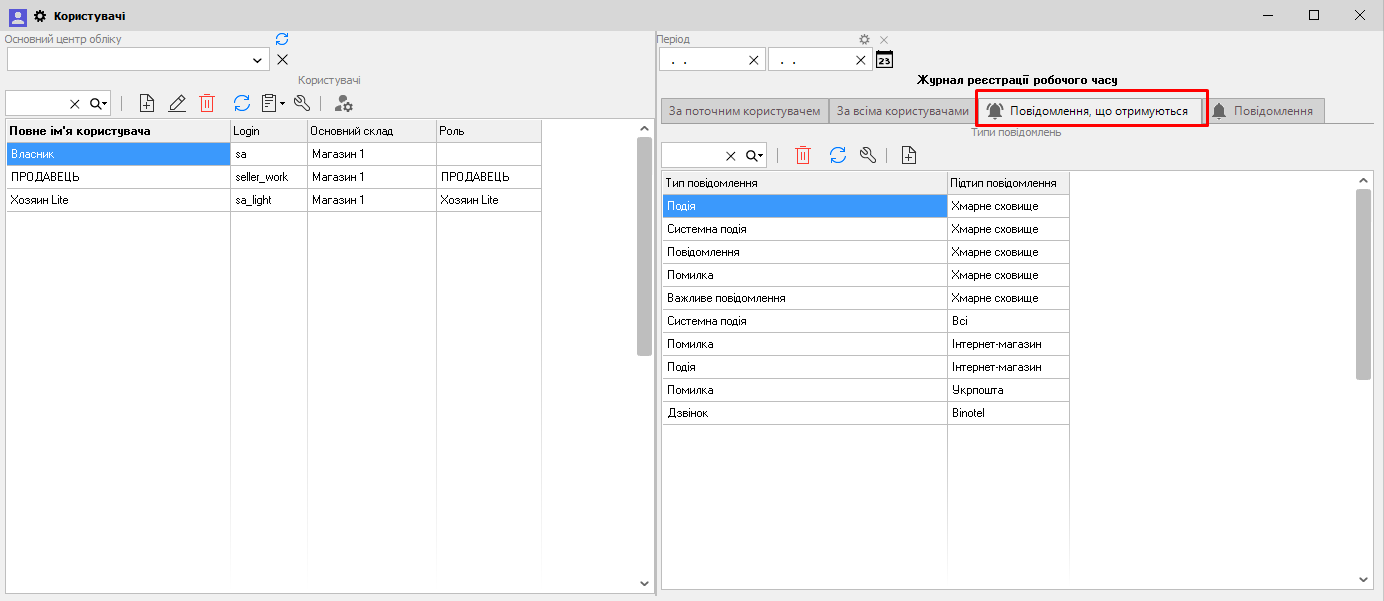Open the period calendar picker icon
The width and height of the screenshot is (1384, 601).
coord(884,60)
